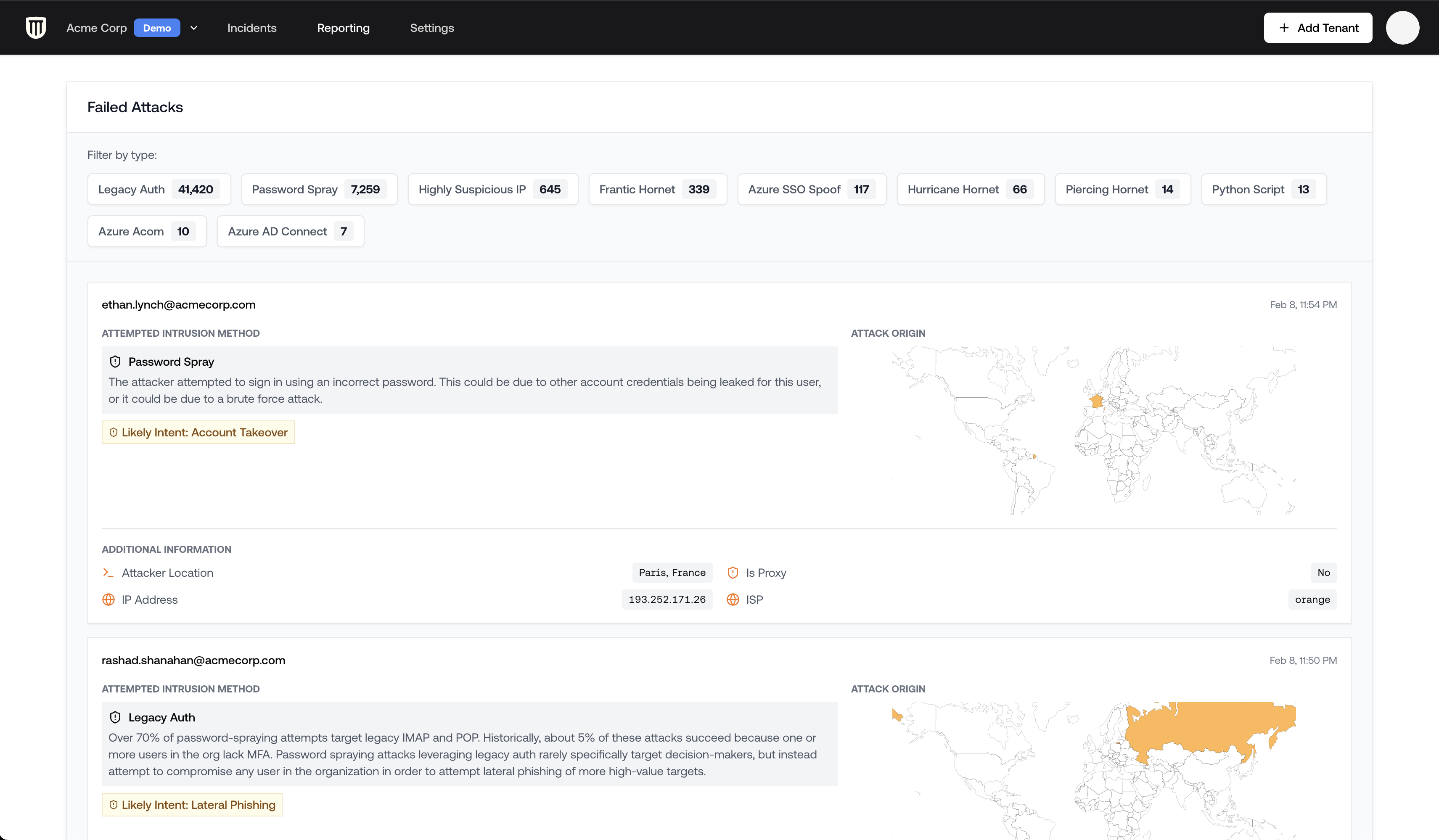This screenshot has width=1439, height=840.
Task: Click the shield icon beside Is Proxy
Action: pyautogui.click(x=733, y=573)
